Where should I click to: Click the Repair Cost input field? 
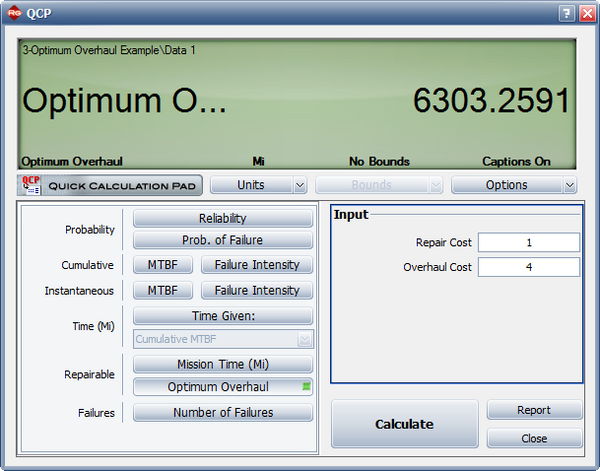(x=529, y=243)
